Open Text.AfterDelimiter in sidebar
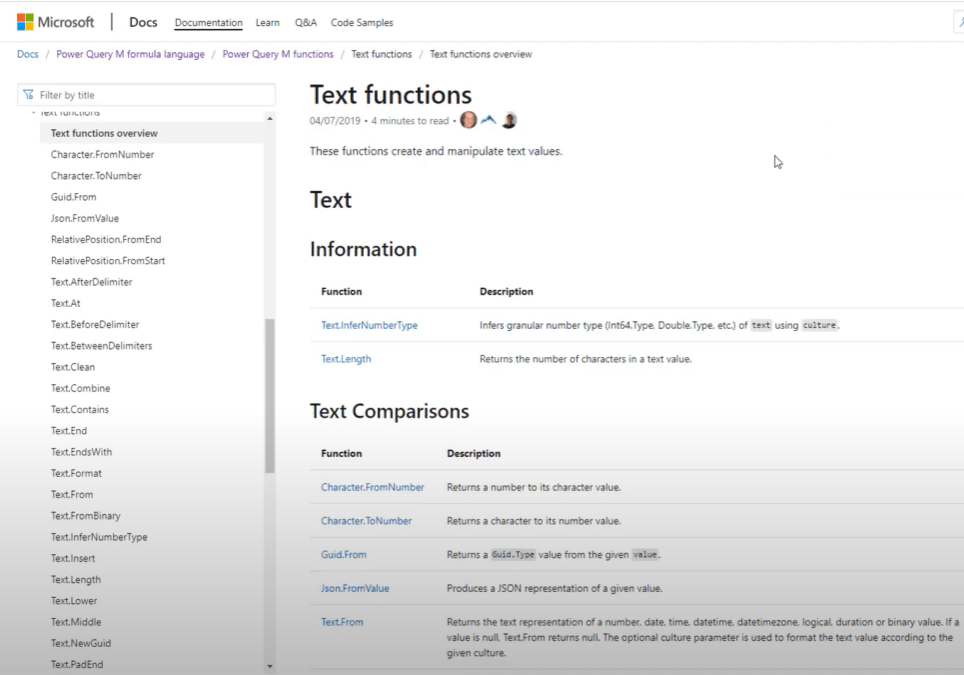This screenshot has width=964, height=675. pyautogui.click(x=92, y=282)
